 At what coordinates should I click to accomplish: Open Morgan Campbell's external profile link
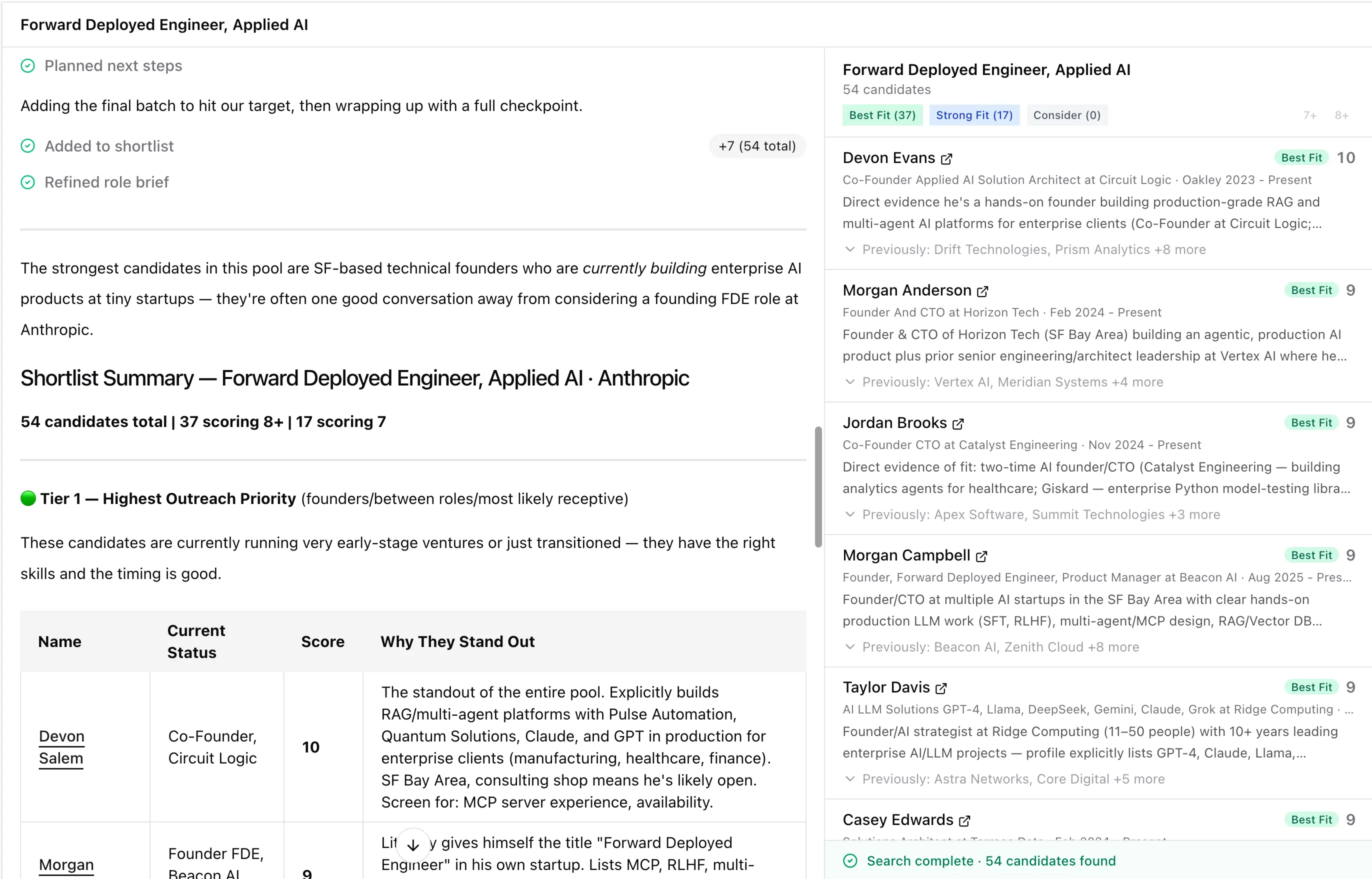(x=982, y=556)
